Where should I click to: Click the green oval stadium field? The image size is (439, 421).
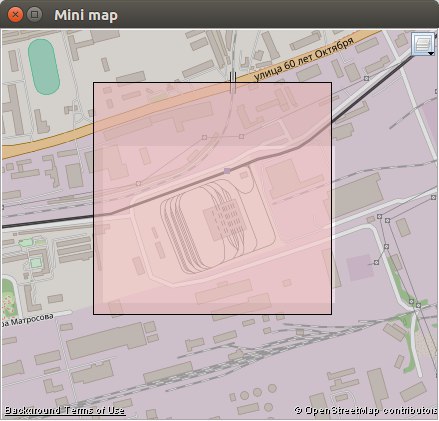click(x=44, y=67)
